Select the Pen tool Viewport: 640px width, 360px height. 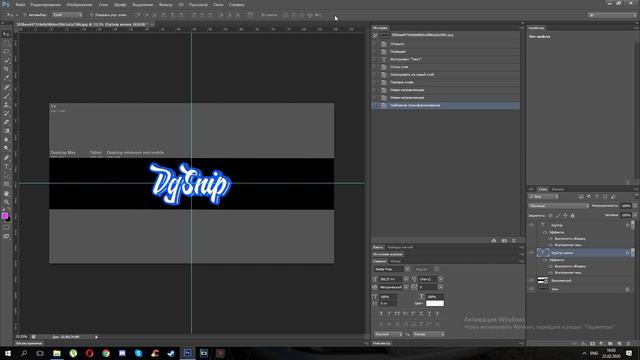coord(6,158)
